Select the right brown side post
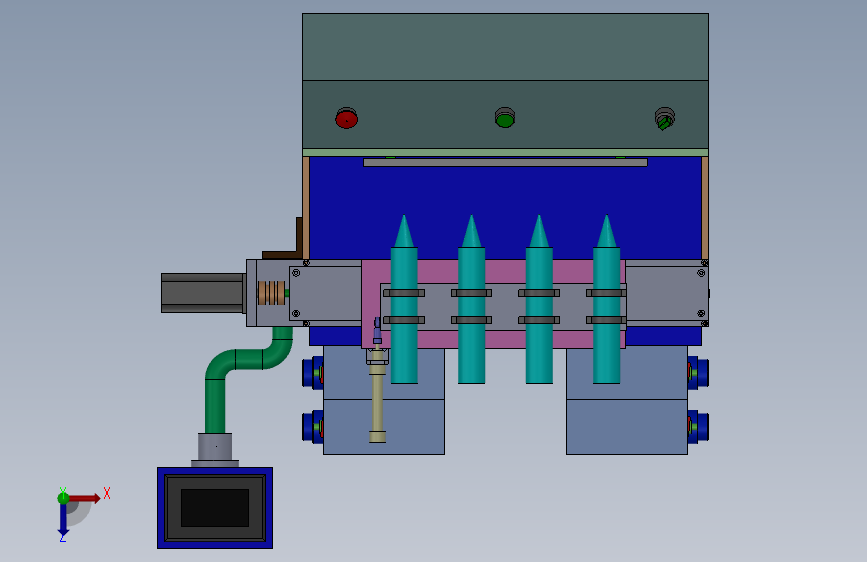867x562 pixels. tap(705, 208)
